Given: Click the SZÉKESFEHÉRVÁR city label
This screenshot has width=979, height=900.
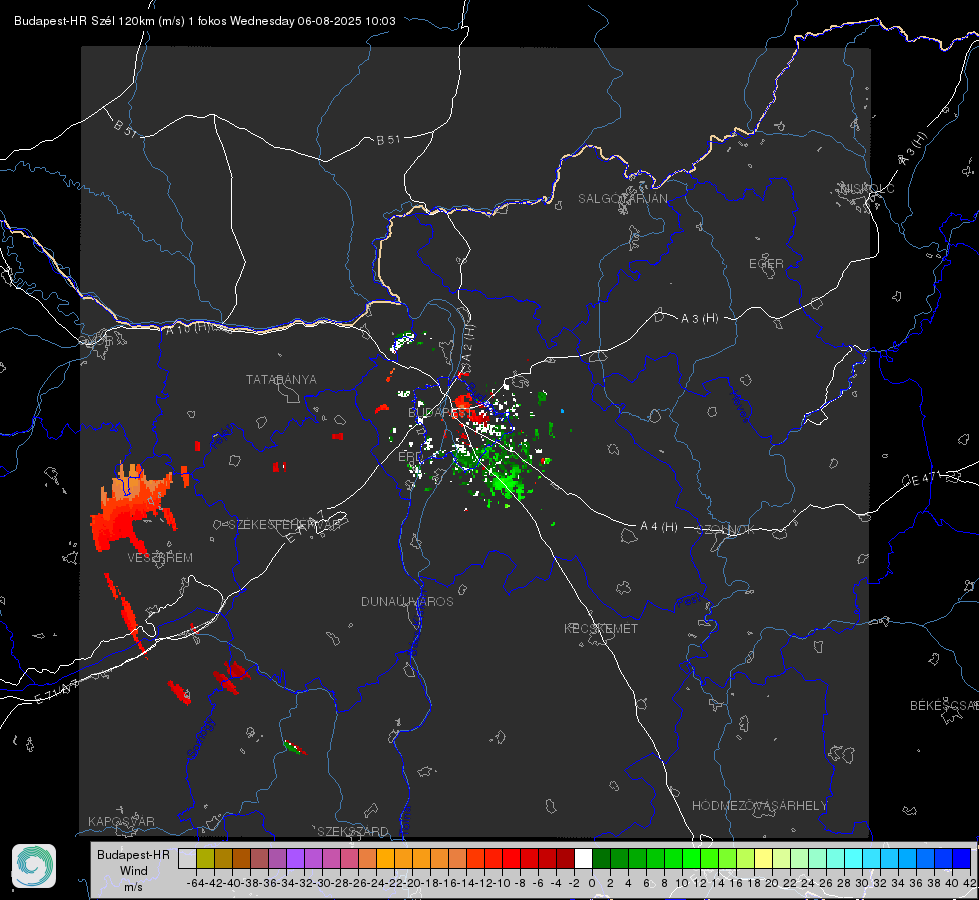Looking at the screenshot, I should pyautogui.click(x=284, y=525).
